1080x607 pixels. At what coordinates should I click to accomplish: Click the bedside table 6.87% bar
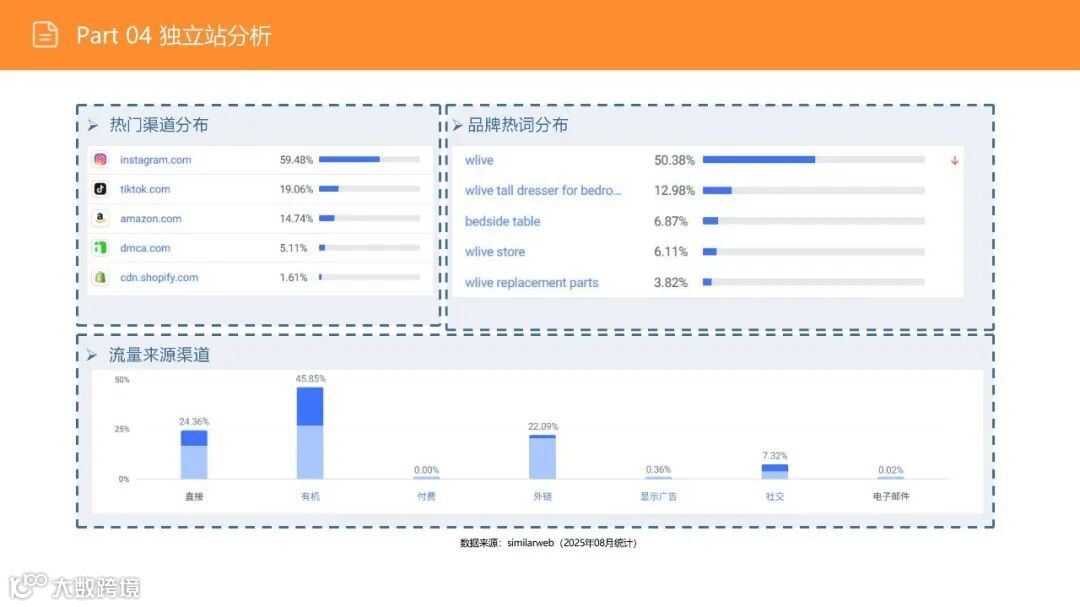point(813,220)
